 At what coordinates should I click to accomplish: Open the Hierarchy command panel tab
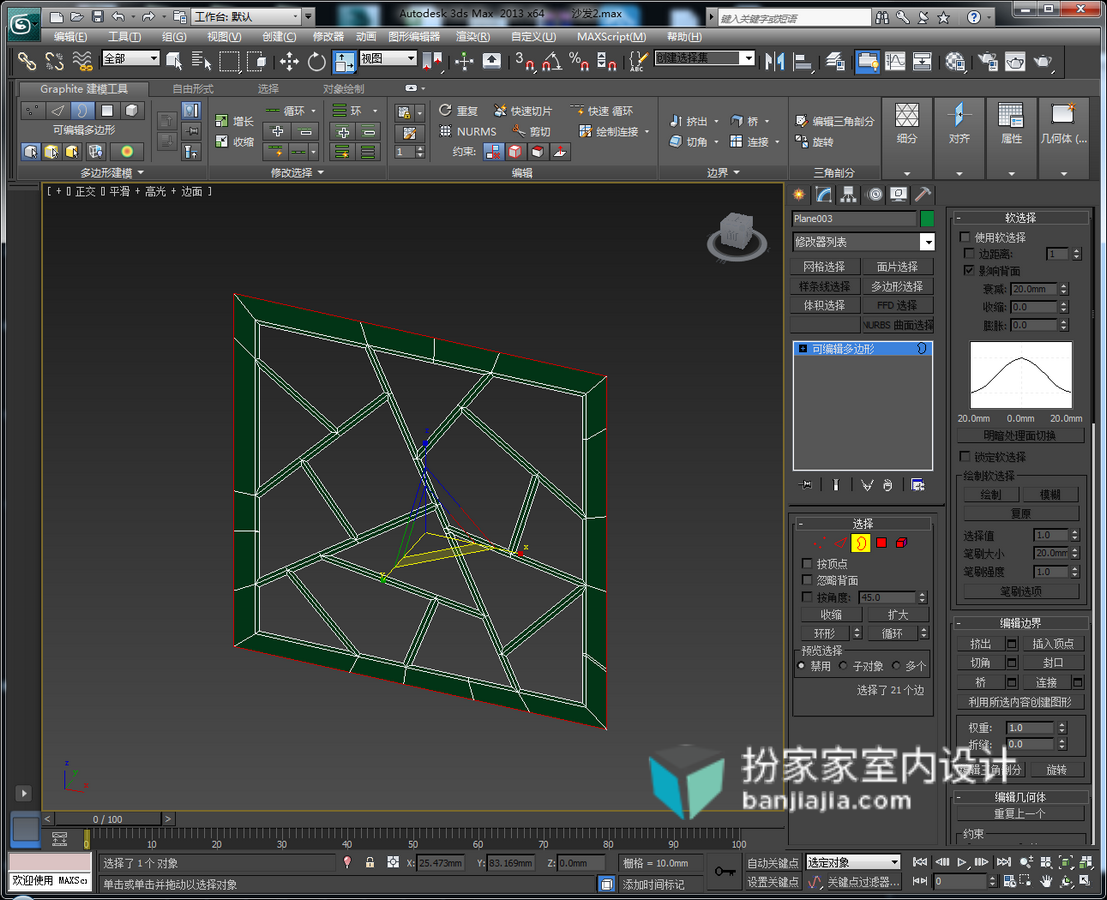pyautogui.click(x=848, y=194)
